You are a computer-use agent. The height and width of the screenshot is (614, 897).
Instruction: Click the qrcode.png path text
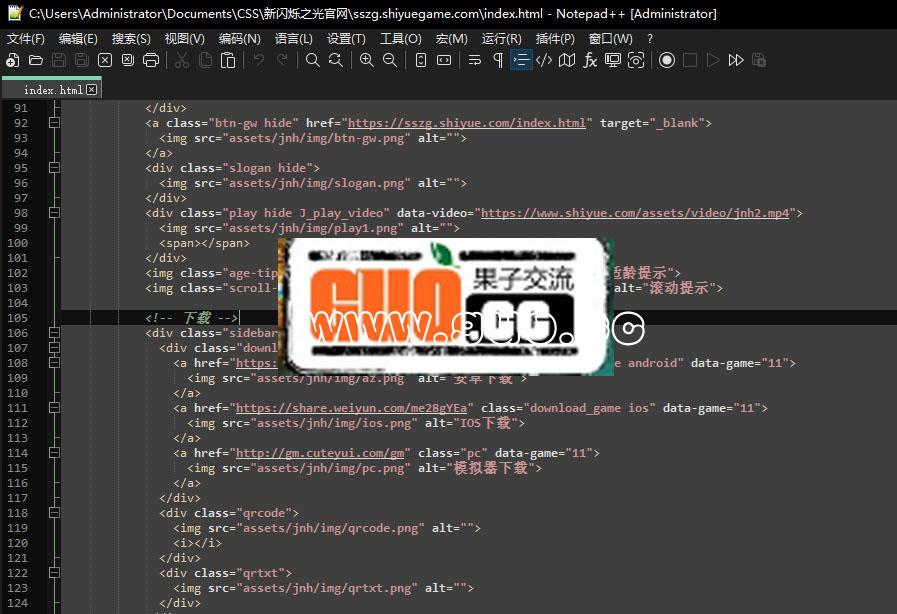331,528
